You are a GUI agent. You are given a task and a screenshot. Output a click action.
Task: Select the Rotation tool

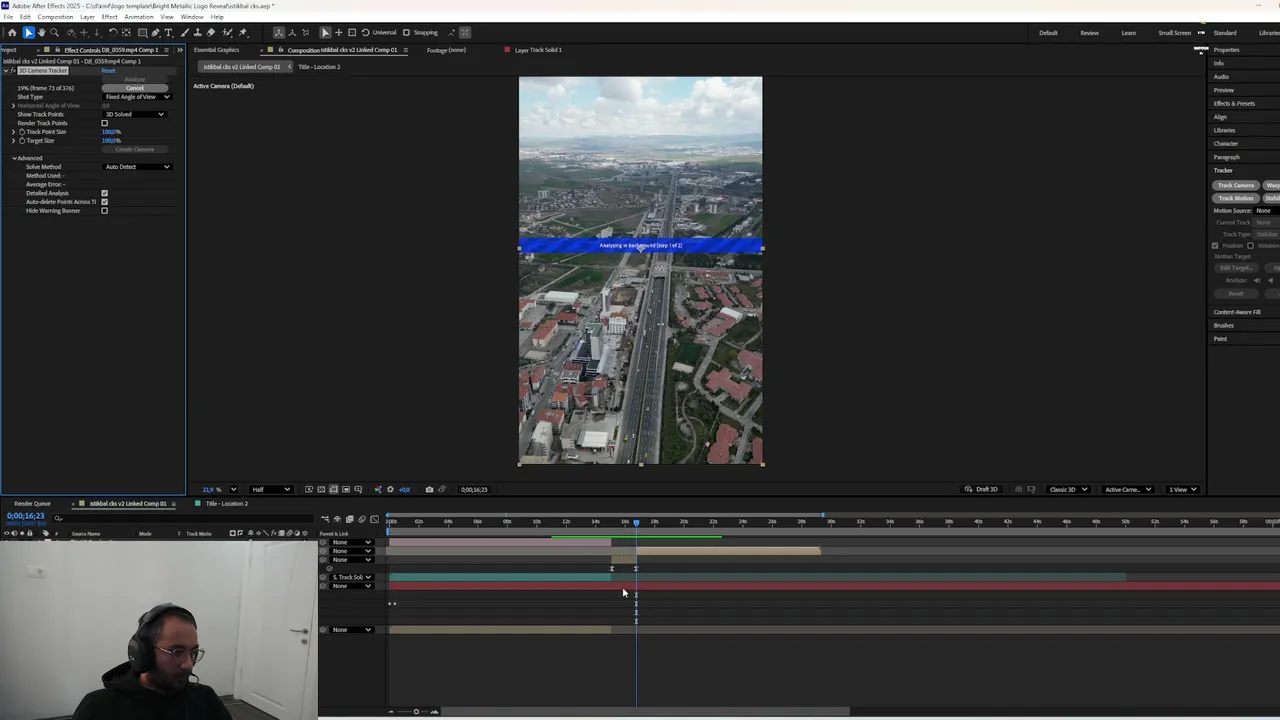[113, 32]
